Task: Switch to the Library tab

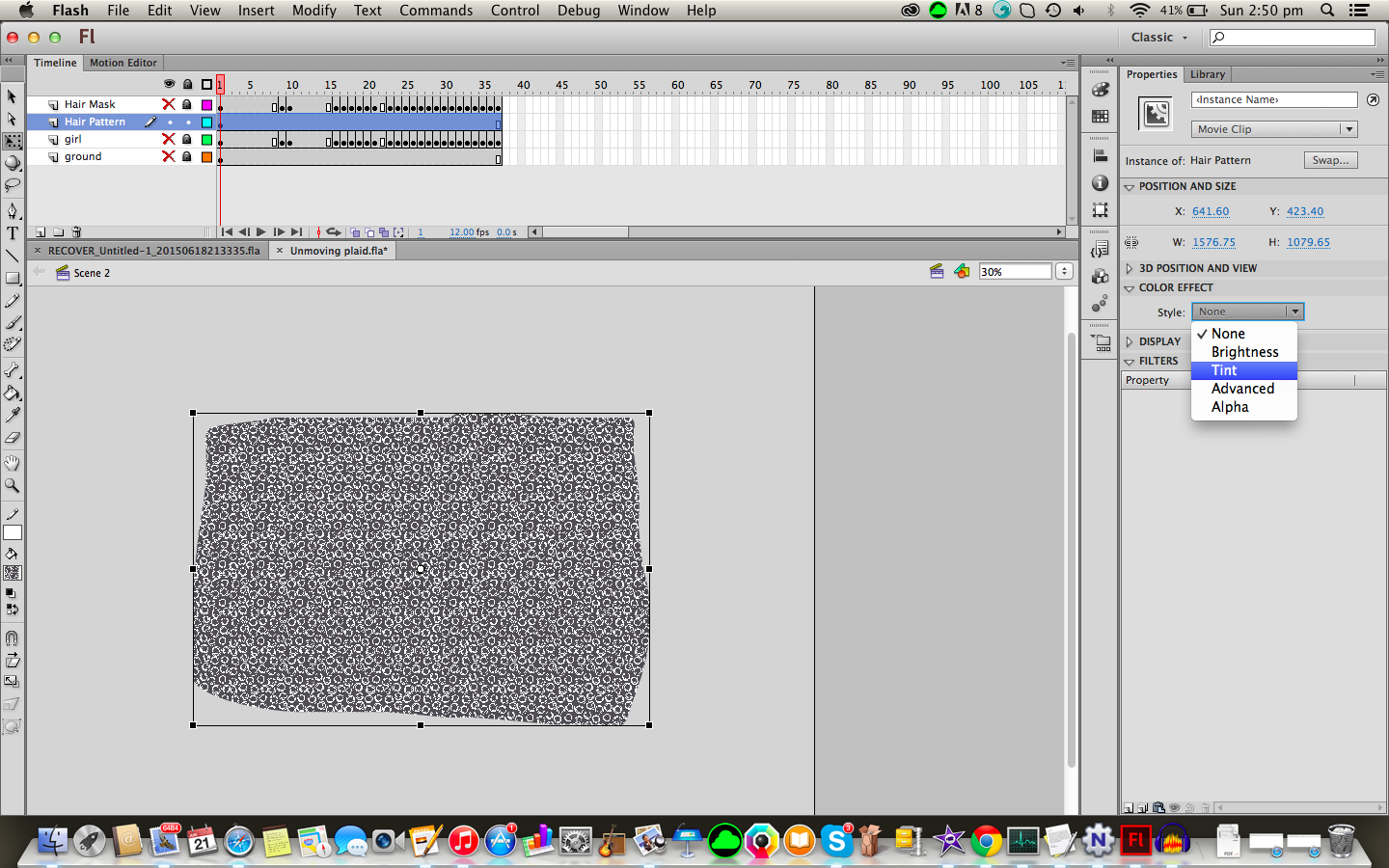Action: 1208,74
